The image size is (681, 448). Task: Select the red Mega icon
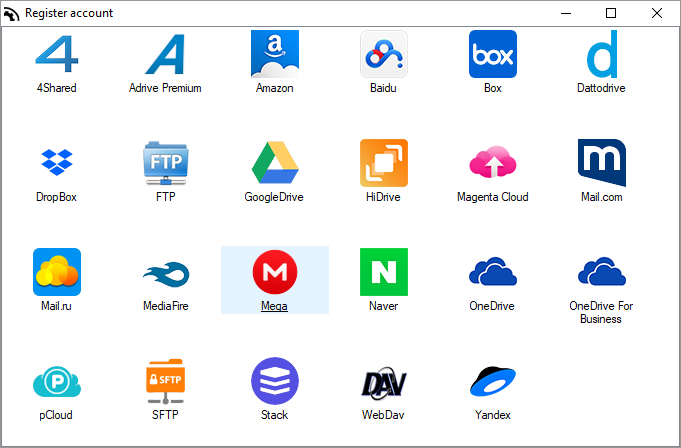pos(275,272)
